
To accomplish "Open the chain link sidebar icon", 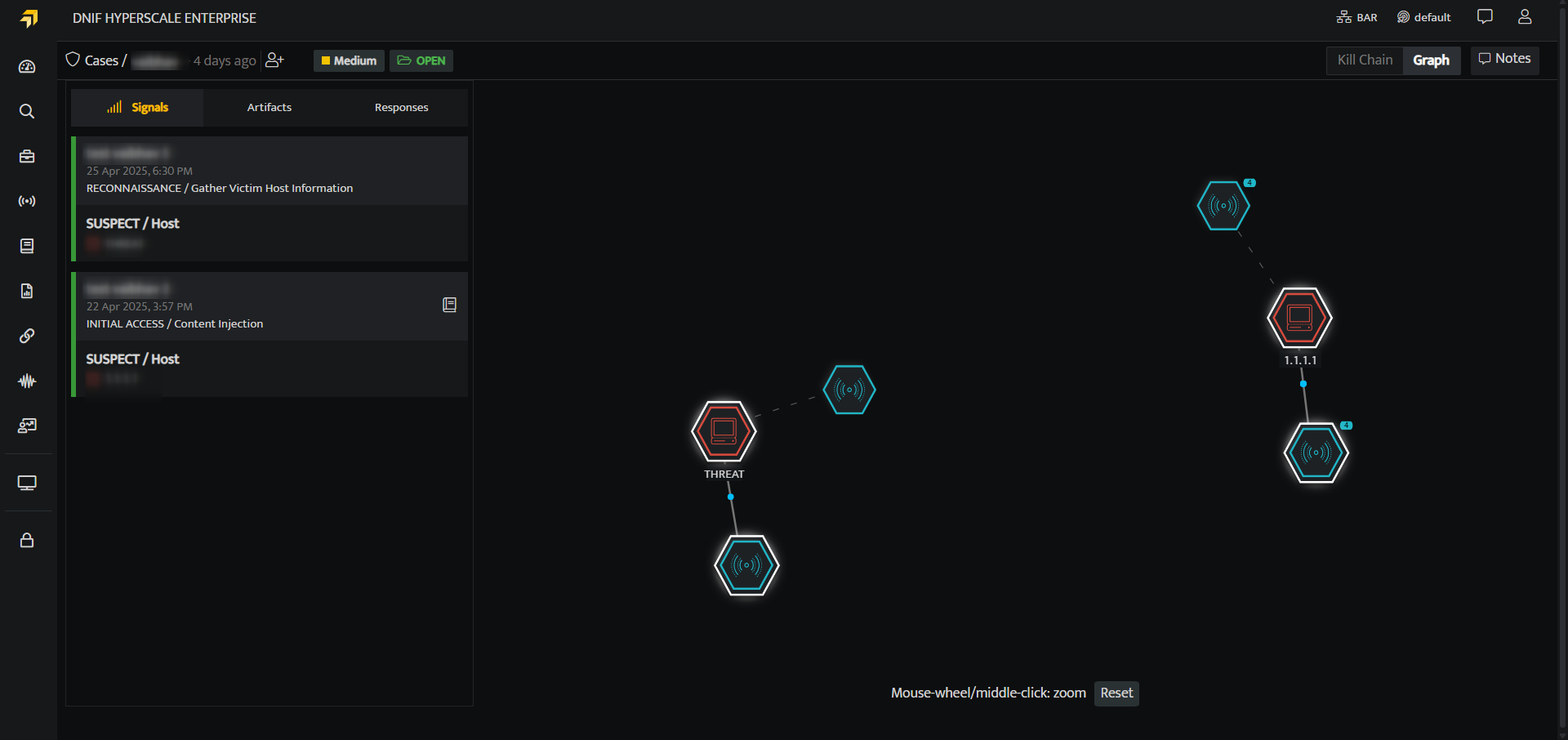I will click(27, 336).
